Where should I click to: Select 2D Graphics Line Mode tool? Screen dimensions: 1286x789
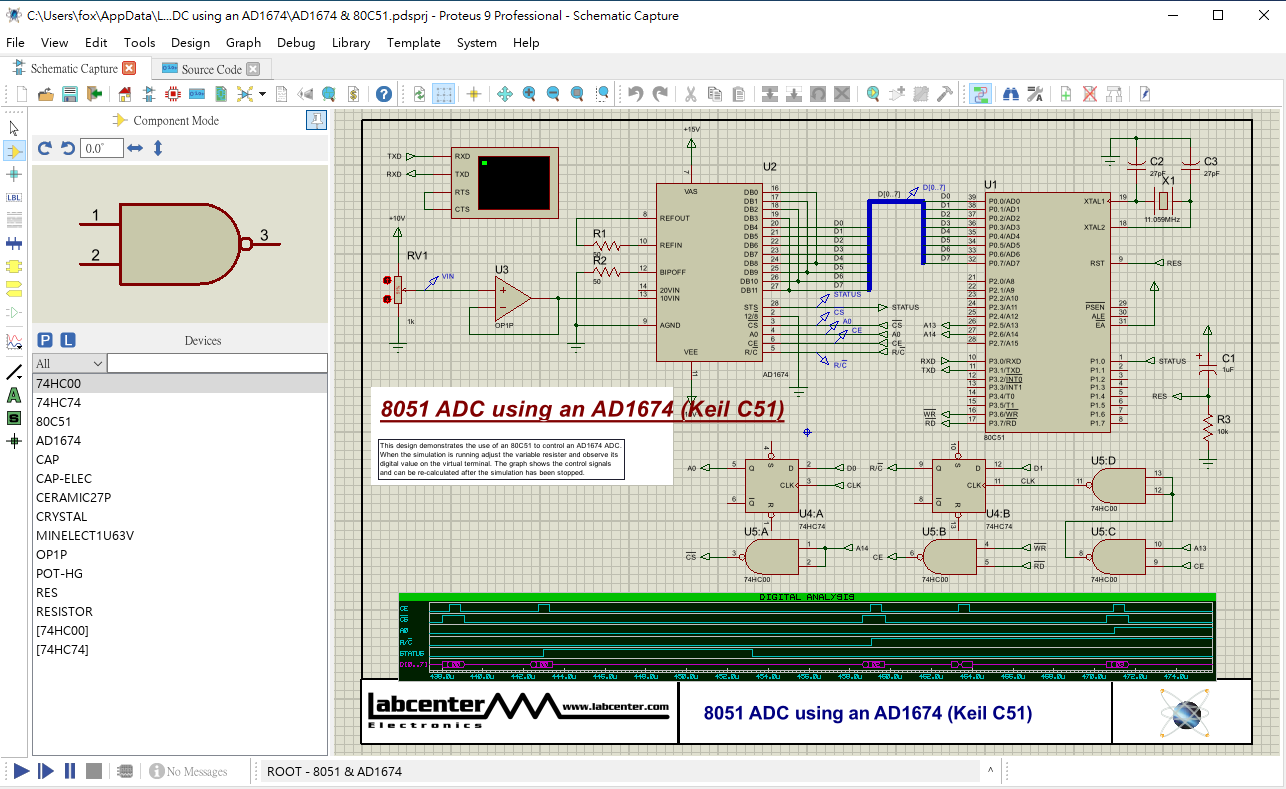tap(14, 372)
